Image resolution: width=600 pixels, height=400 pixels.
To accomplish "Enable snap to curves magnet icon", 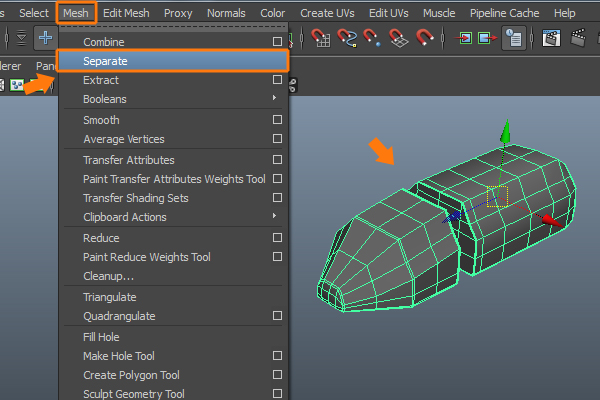I will [x=348, y=39].
